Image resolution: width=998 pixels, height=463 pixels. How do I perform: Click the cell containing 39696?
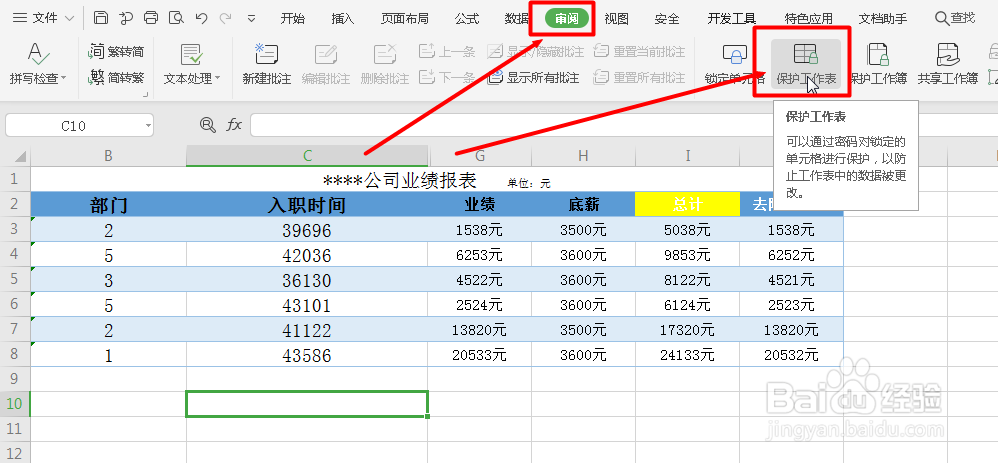pos(307,230)
